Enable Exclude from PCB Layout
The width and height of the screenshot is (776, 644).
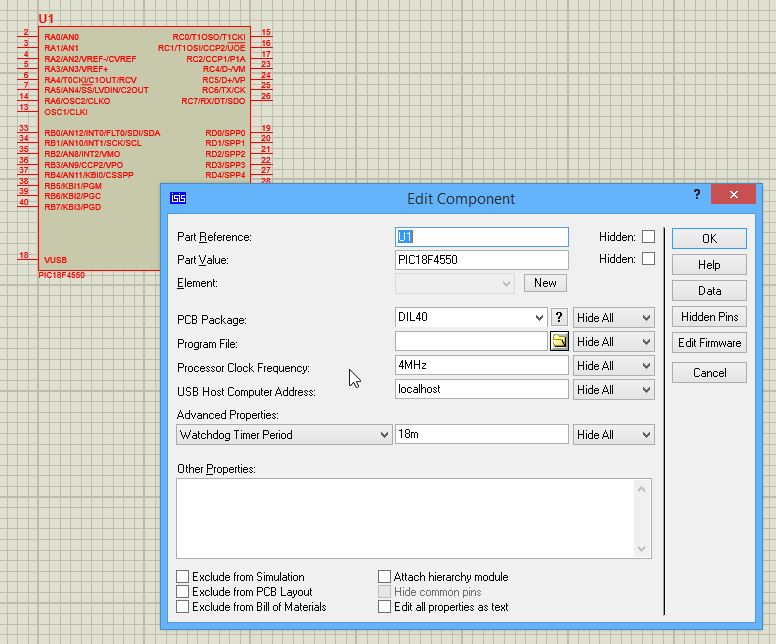point(183,592)
